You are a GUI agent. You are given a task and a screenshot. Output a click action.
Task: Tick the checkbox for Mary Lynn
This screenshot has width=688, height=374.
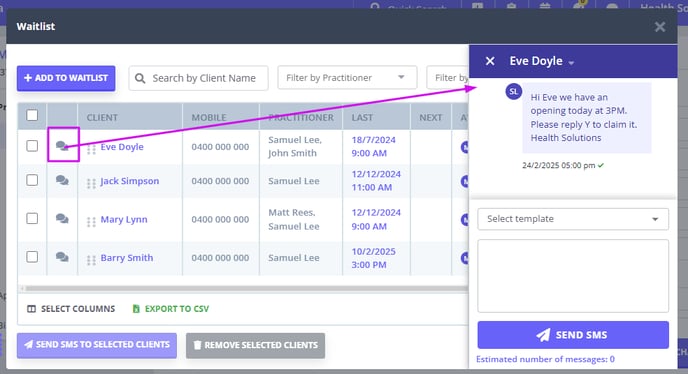tap(32, 218)
